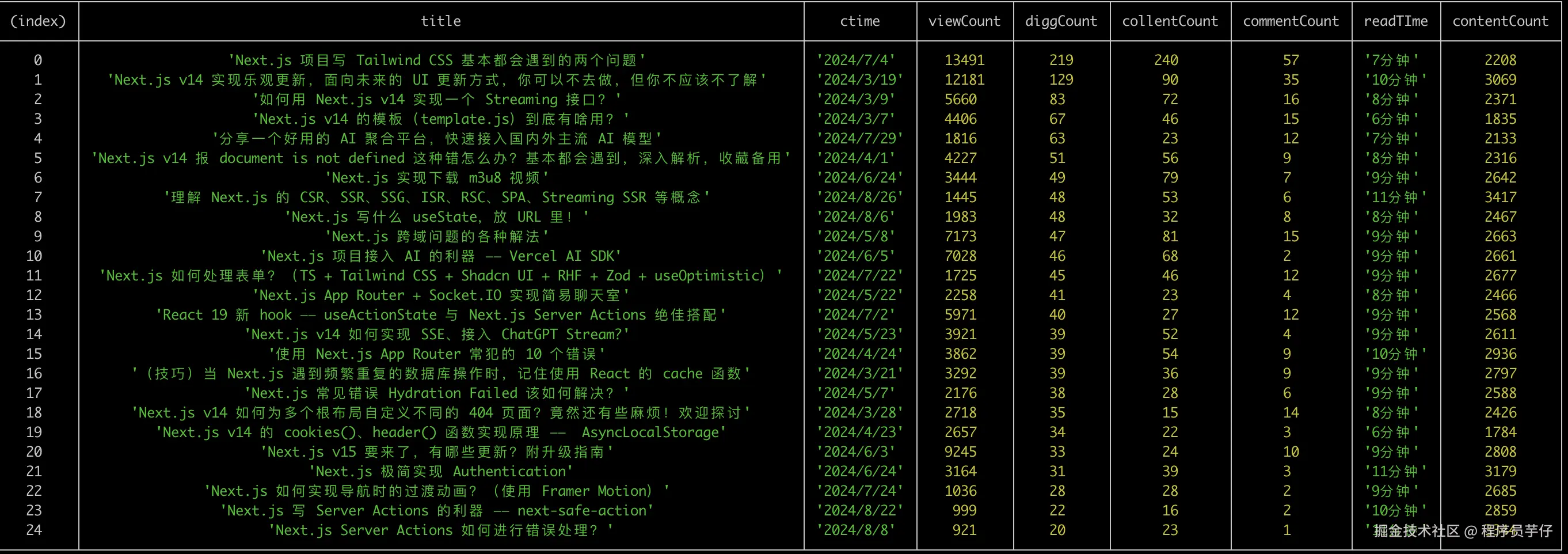Select title about 自定义不同的 404 页面
This screenshot has height=554, width=1568.
[441, 412]
